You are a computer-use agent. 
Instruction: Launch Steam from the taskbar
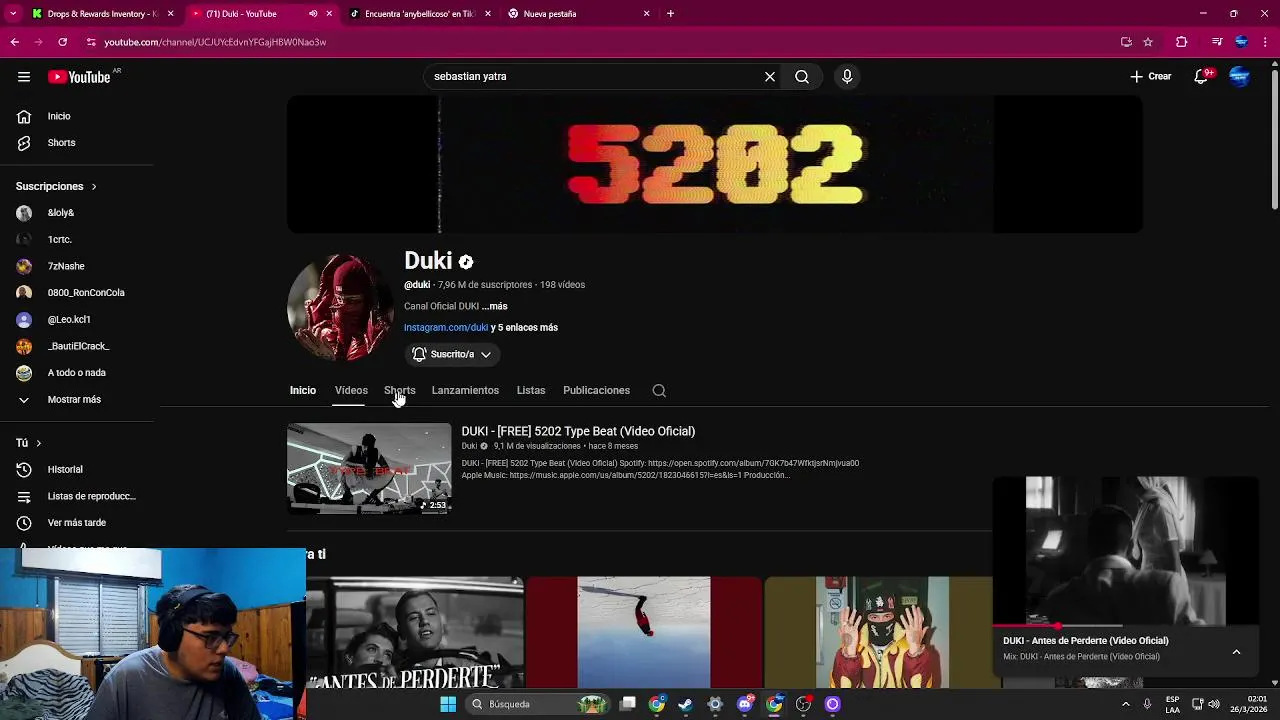(685, 704)
